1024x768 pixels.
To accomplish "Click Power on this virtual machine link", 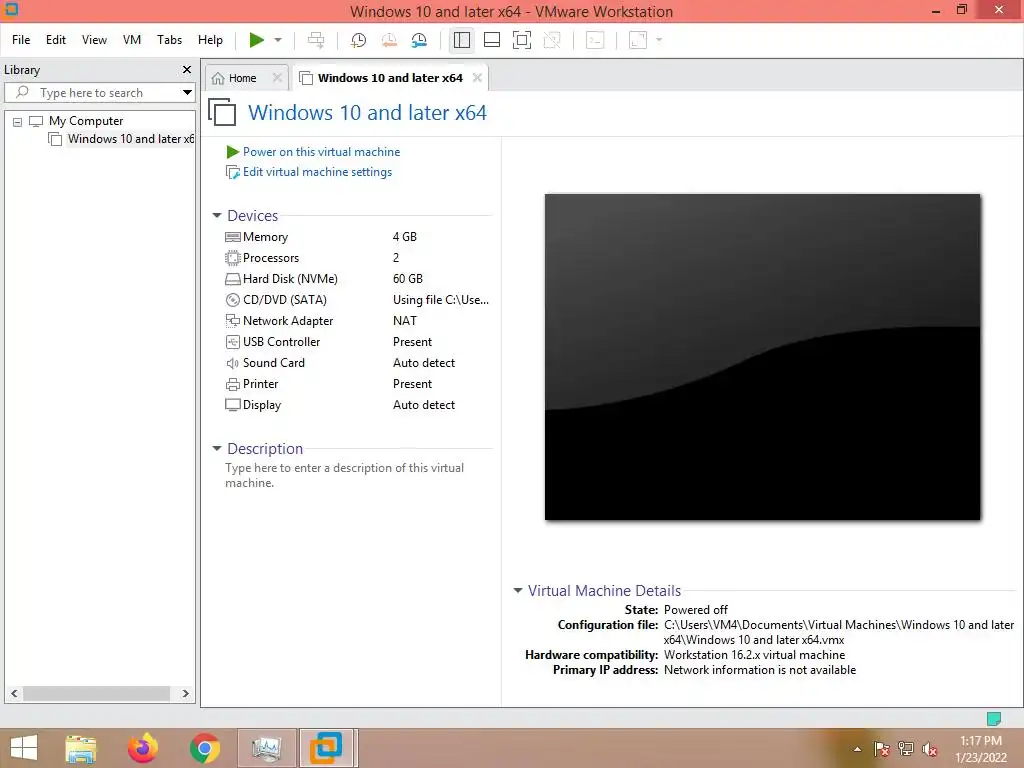I will 321,152.
